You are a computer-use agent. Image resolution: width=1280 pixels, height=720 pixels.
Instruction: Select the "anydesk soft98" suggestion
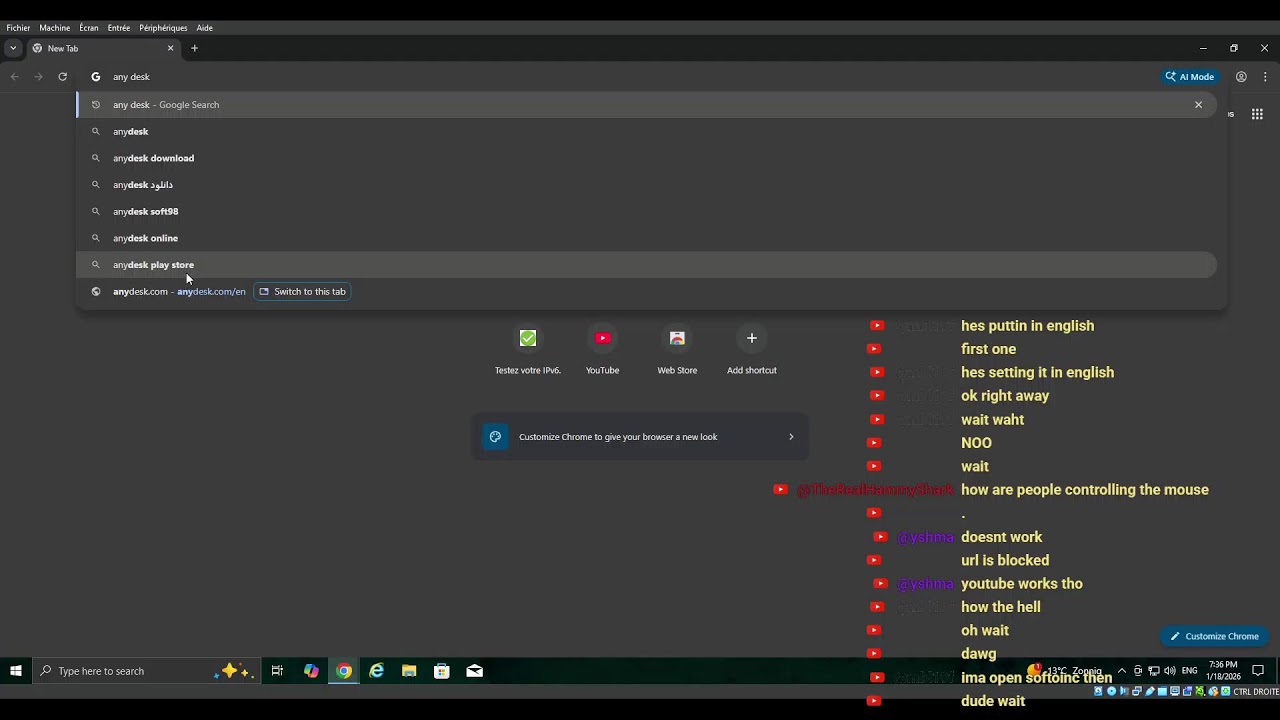646,212
